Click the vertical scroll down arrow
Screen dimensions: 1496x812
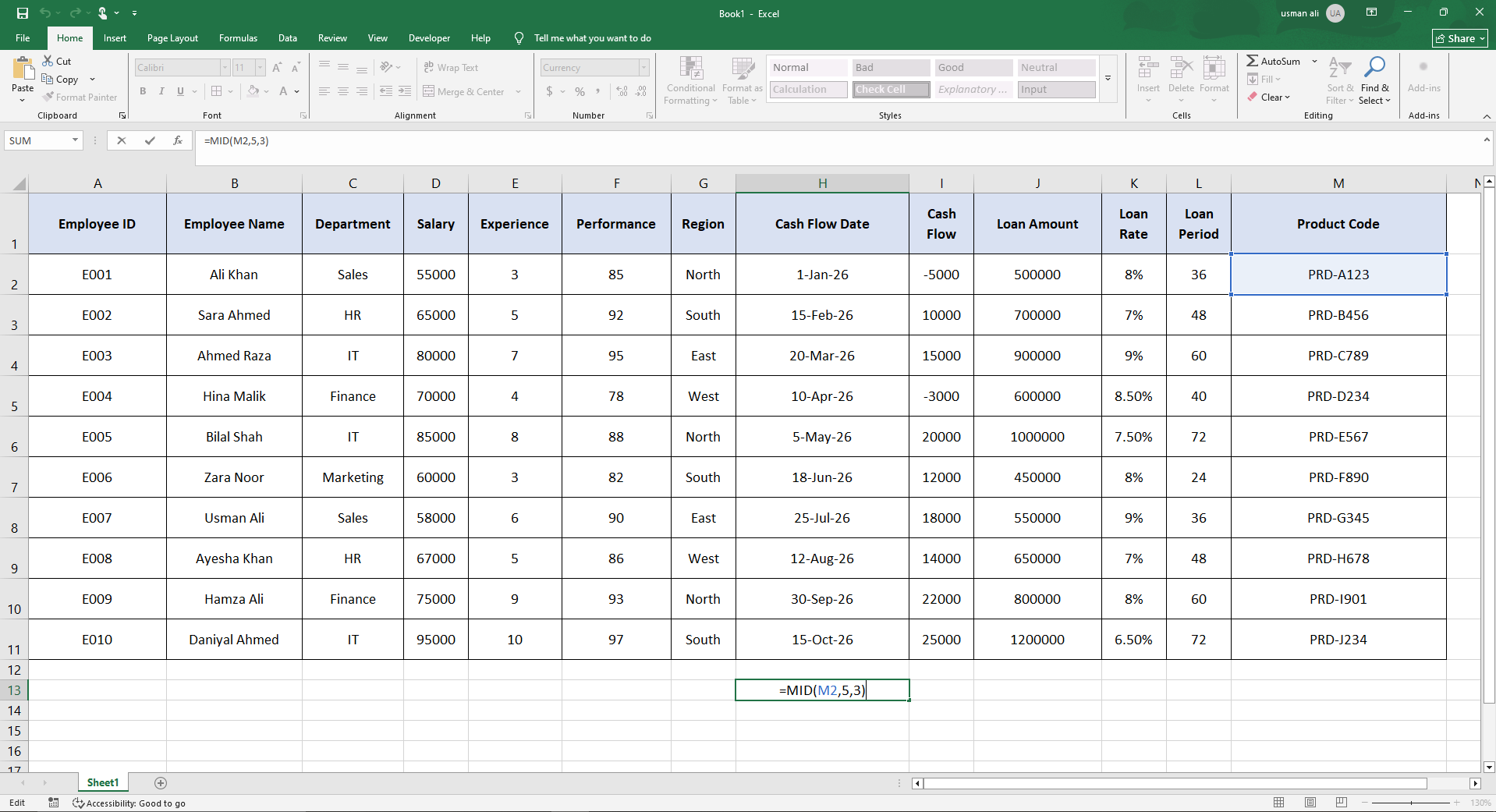coord(1489,767)
